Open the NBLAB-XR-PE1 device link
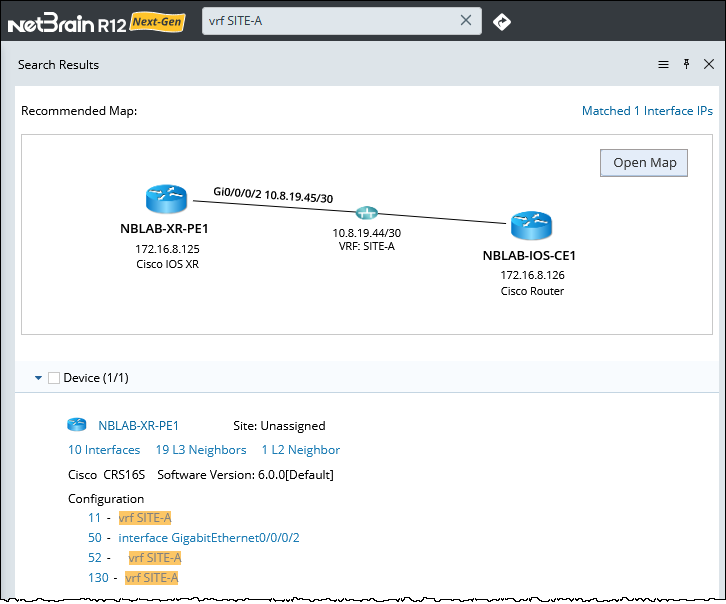The width and height of the screenshot is (726, 604). (x=138, y=425)
